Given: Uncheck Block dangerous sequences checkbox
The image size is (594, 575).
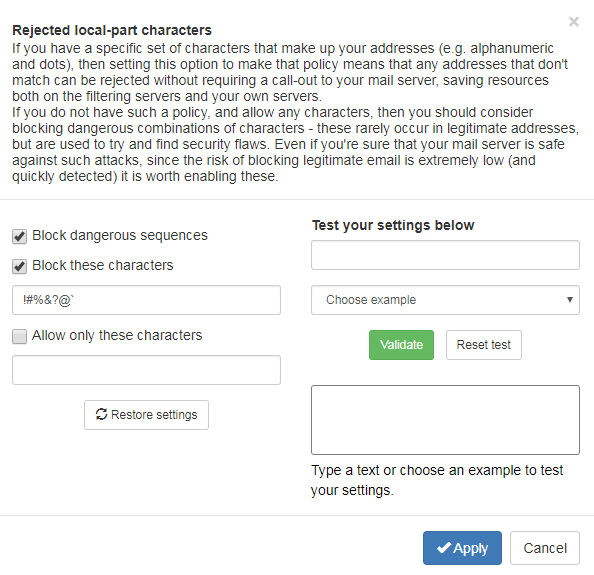Looking at the screenshot, I should tap(19, 237).
